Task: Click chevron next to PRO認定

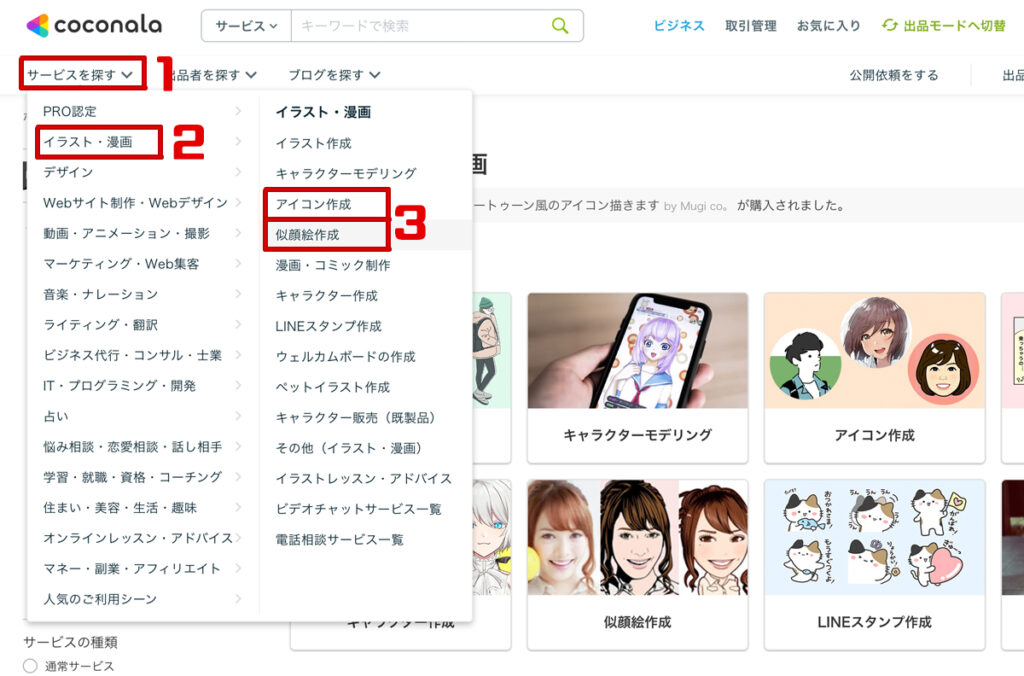Action: pos(238,111)
